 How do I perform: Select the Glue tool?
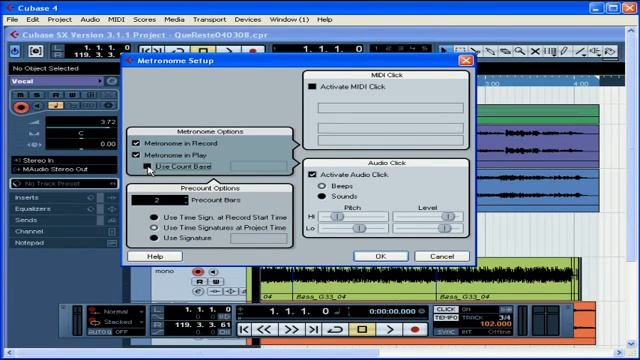click(490, 51)
